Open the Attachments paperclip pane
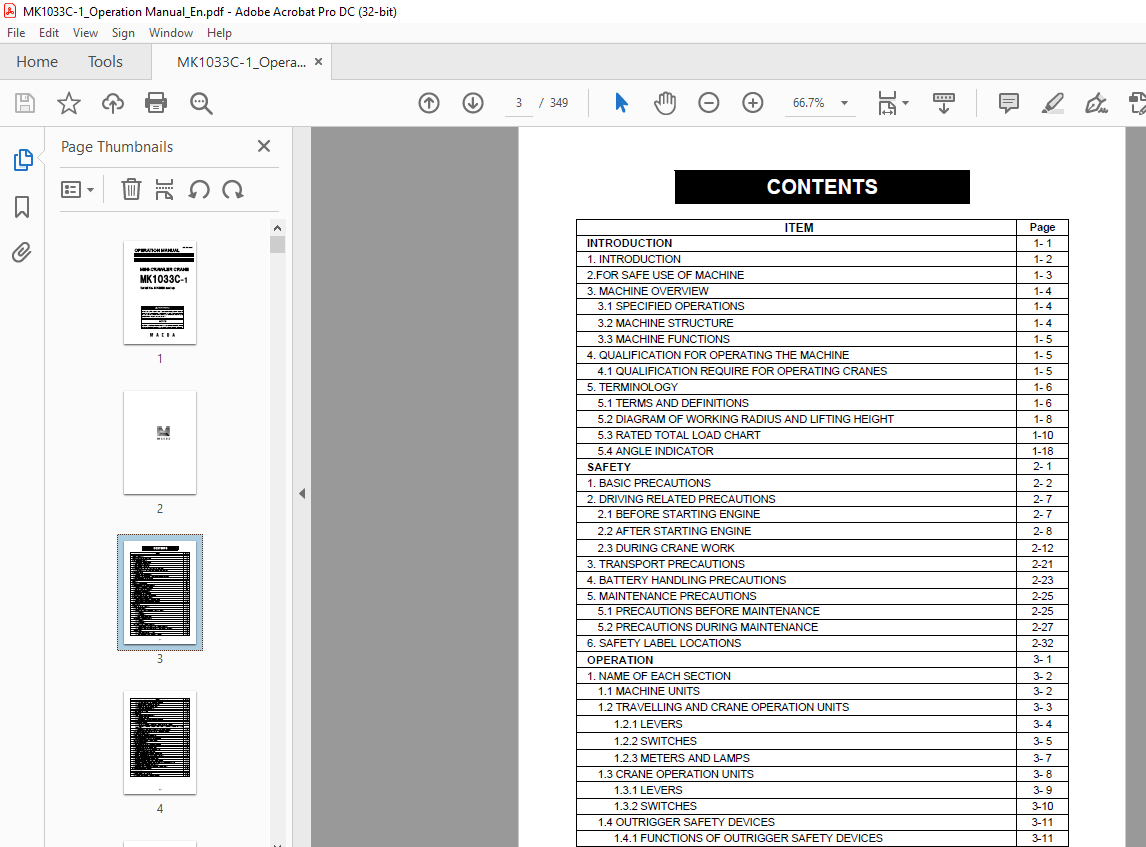This screenshot has width=1146, height=847. click(x=22, y=253)
